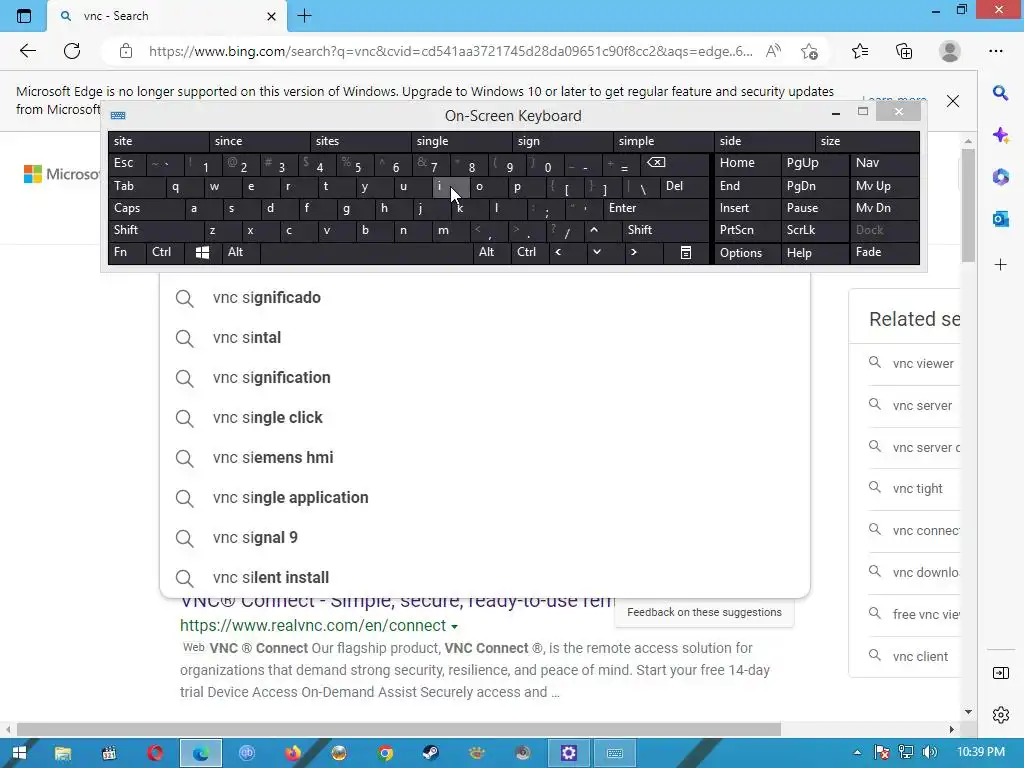
Task: Toggle ScrLk key on keyboard
Action: pos(815,230)
